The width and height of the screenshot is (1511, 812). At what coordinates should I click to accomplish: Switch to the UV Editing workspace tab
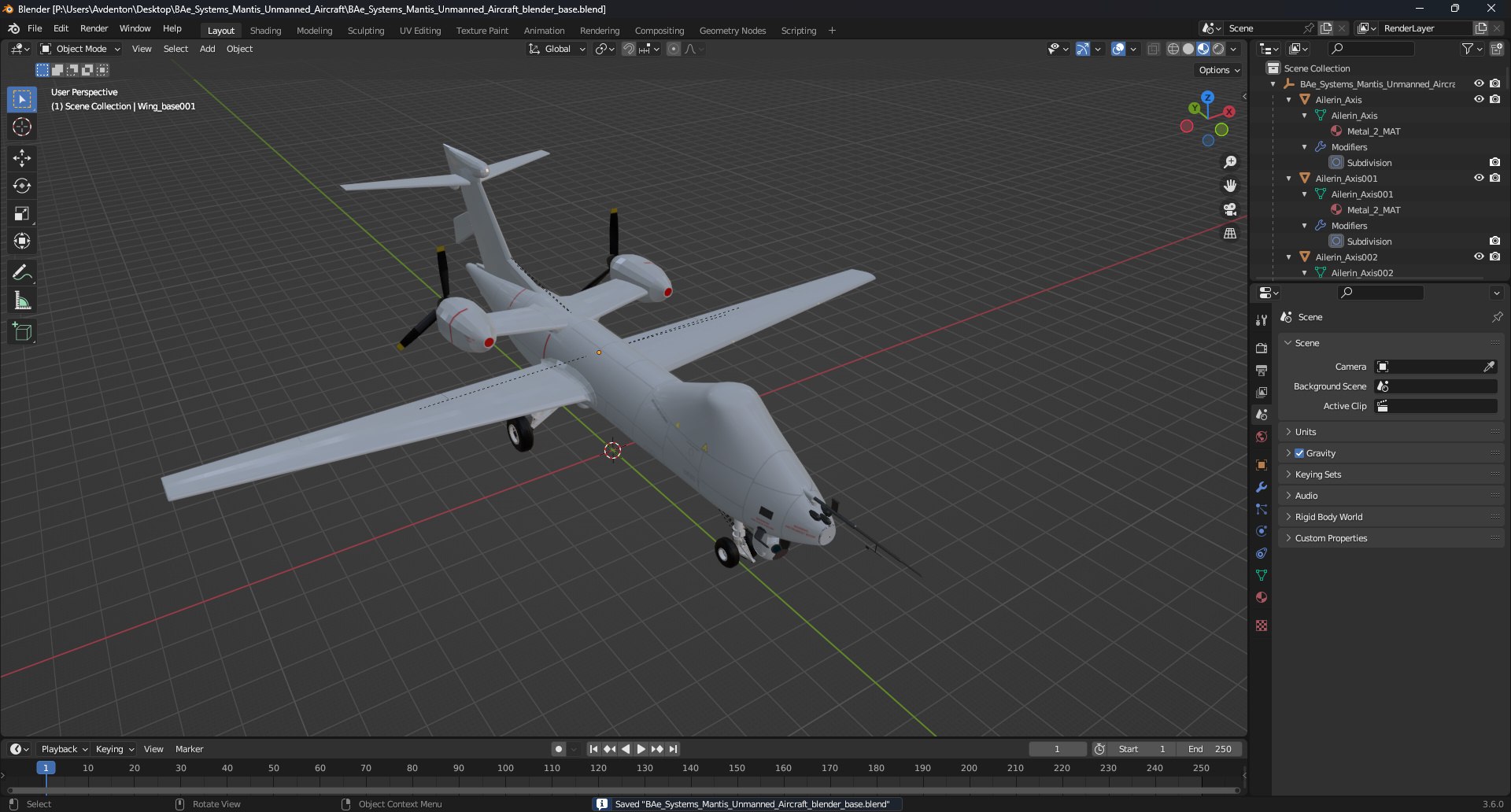point(420,31)
